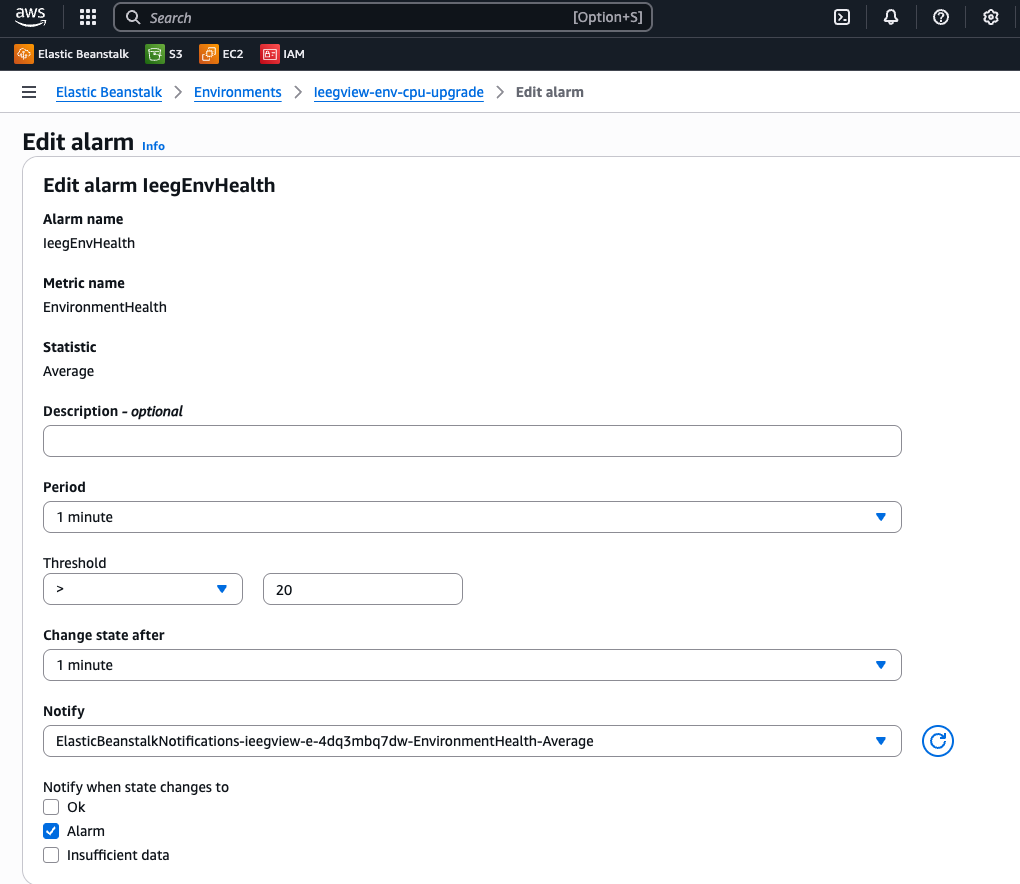This screenshot has height=884, width=1020.
Task: Click the AWS search field
Action: [382, 18]
